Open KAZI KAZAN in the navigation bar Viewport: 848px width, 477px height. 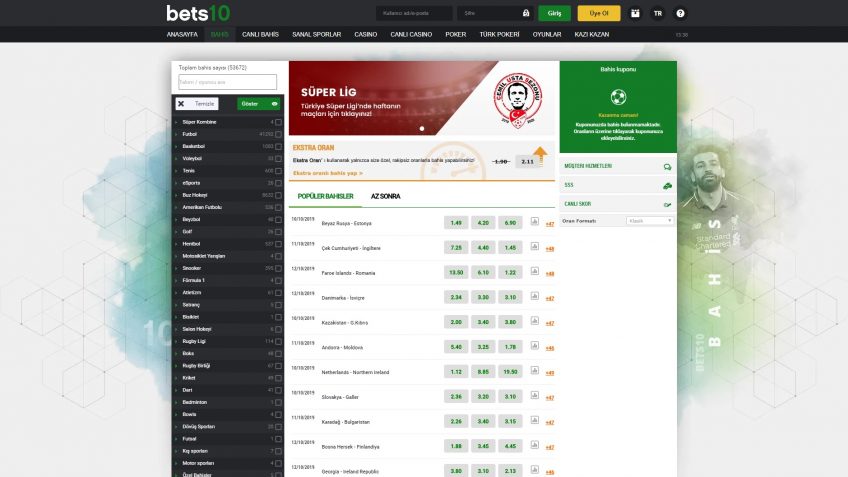(x=592, y=34)
